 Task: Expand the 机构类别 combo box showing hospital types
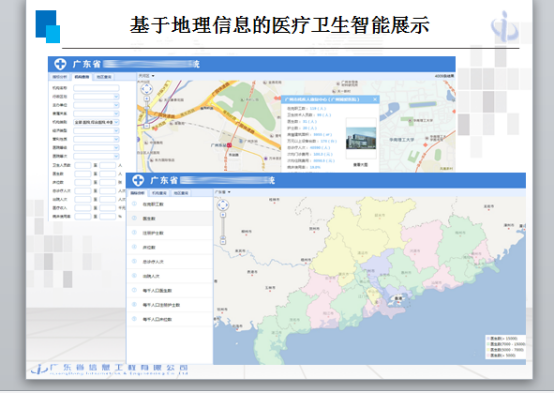96,122
